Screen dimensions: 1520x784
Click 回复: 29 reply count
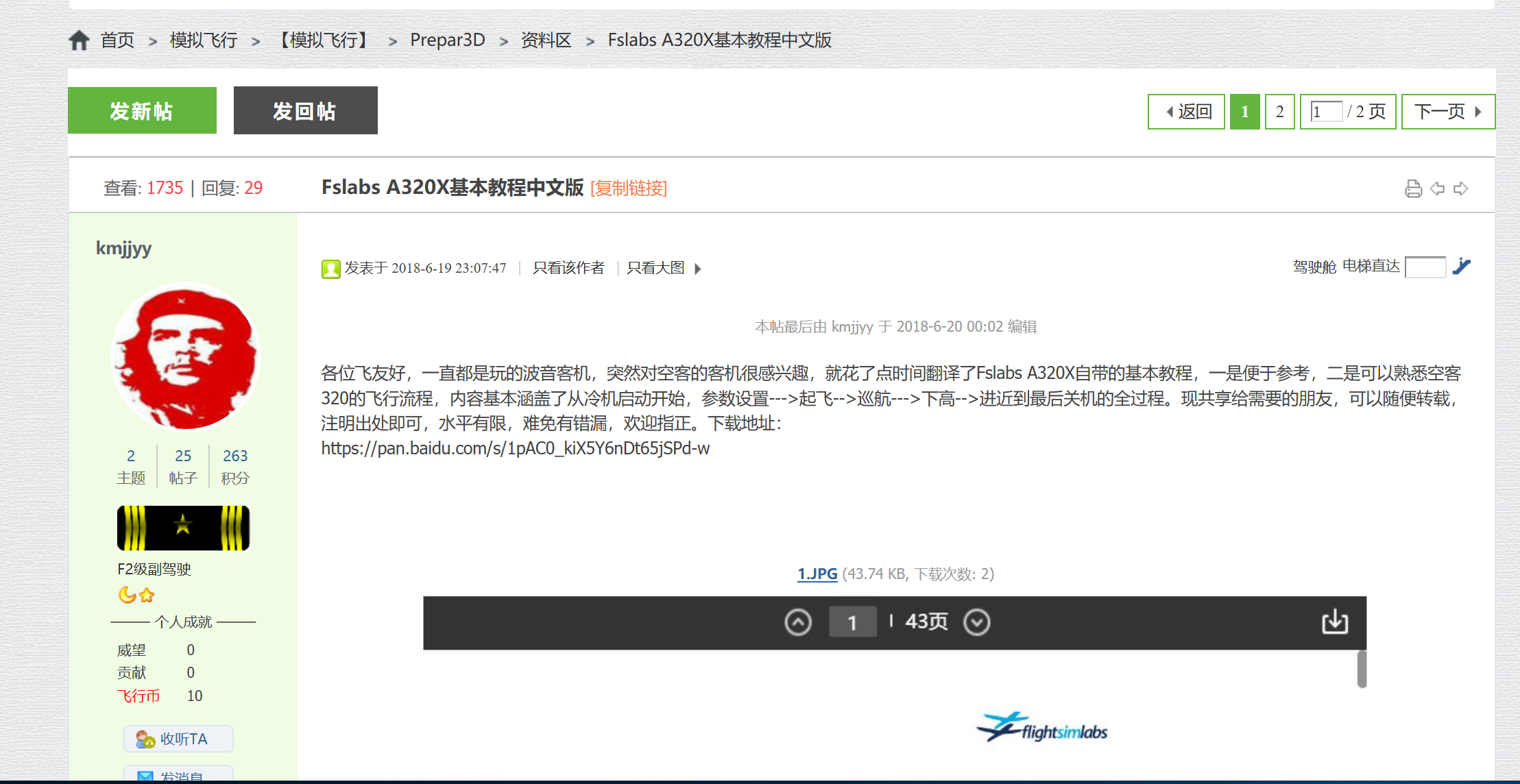(232, 188)
